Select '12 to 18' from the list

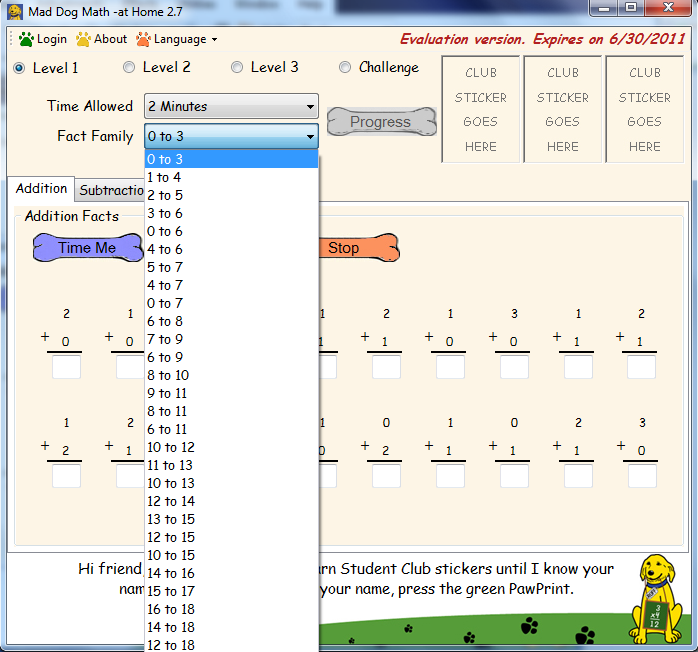click(231, 644)
